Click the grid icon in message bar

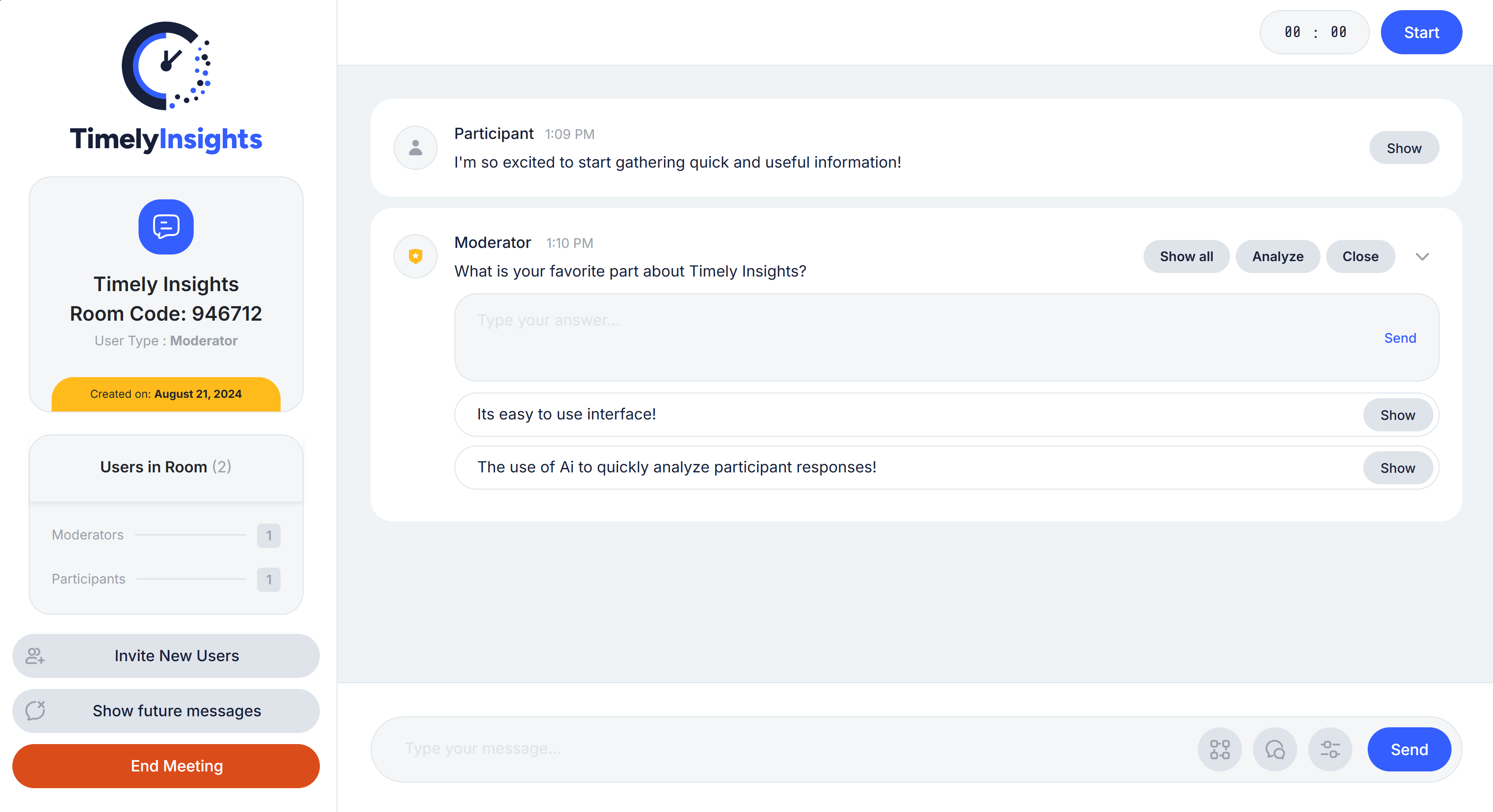point(1219,749)
